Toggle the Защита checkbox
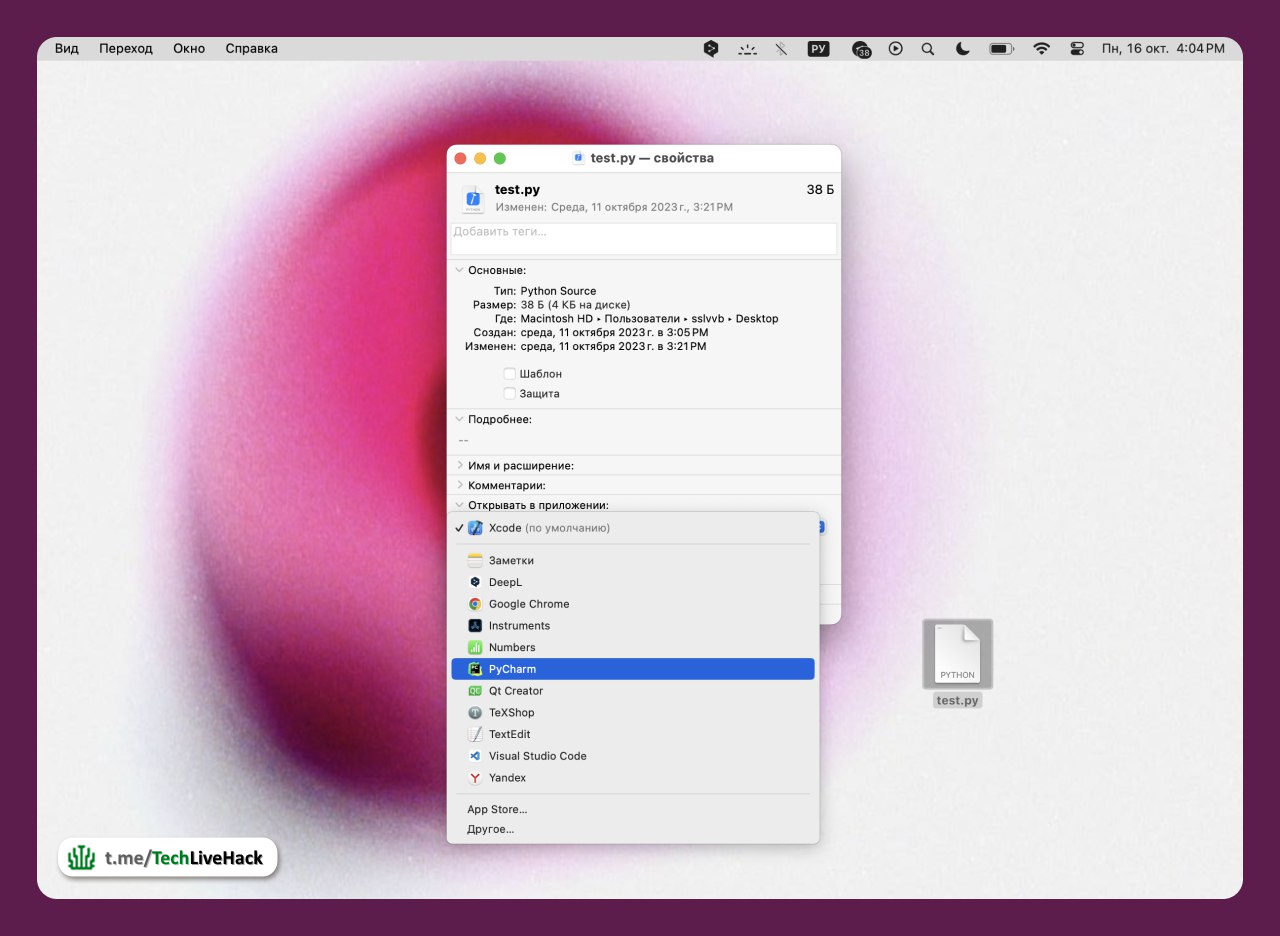Image resolution: width=1280 pixels, height=936 pixels. [x=510, y=394]
